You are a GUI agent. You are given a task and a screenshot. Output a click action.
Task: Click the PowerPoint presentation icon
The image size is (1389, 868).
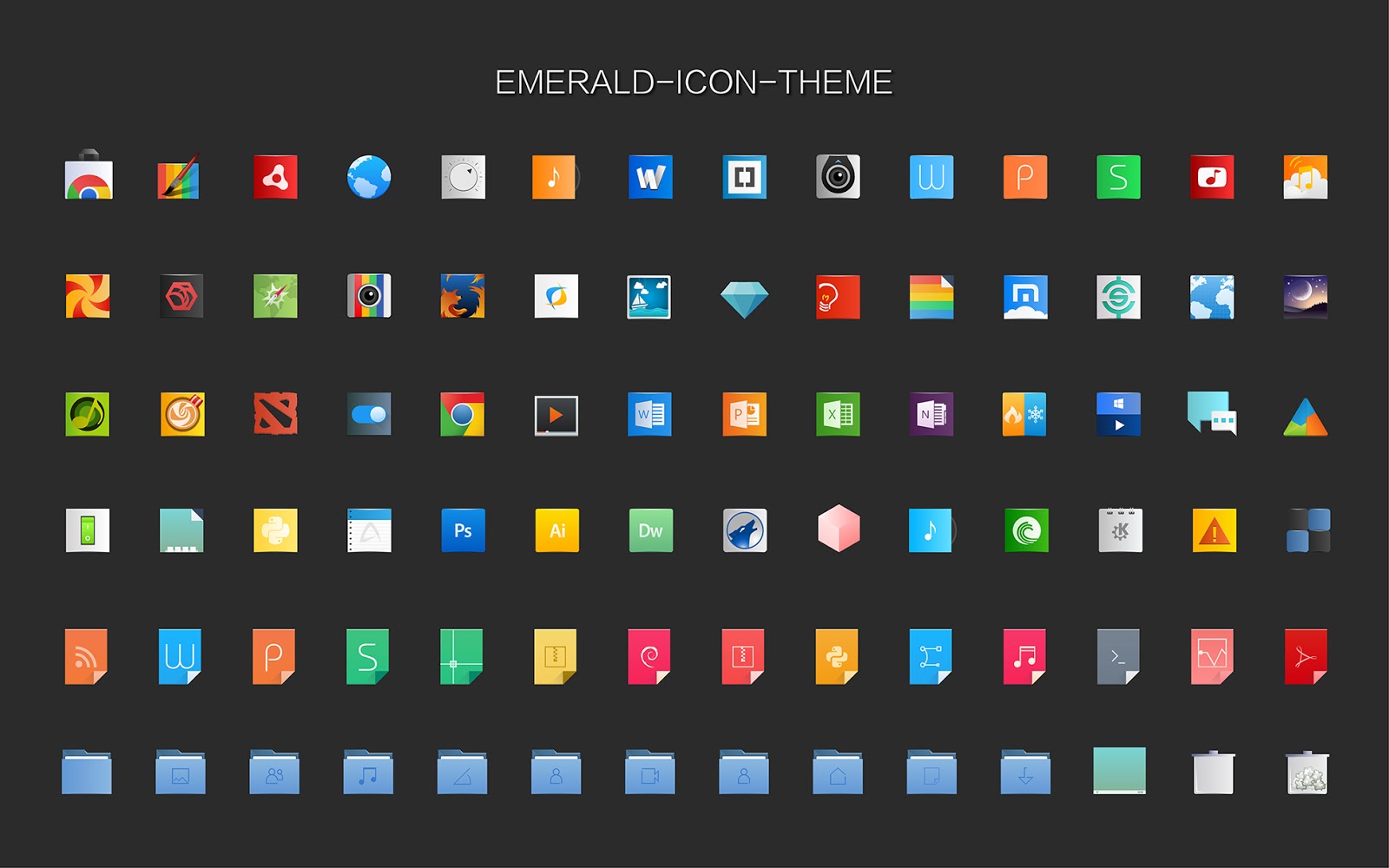pyautogui.click(x=744, y=415)
